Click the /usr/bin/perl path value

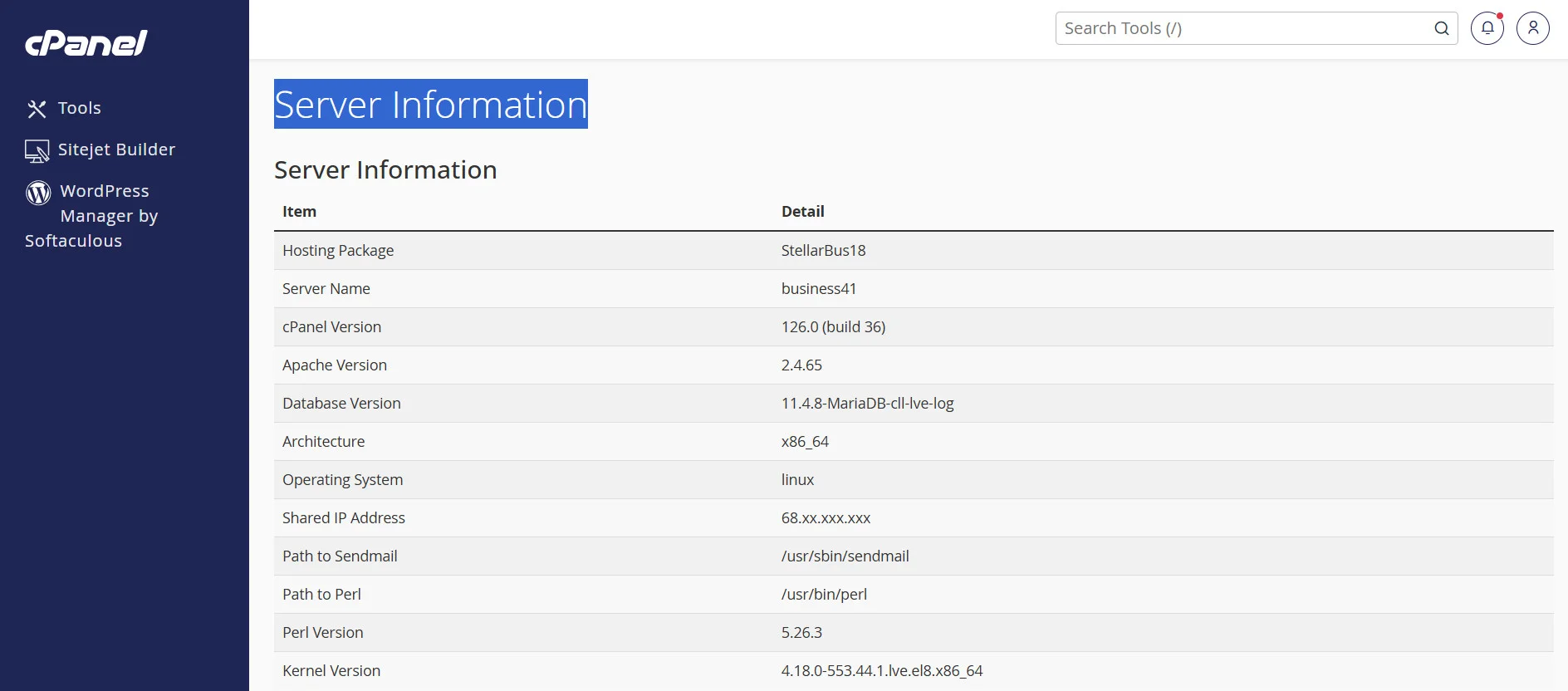824,595
